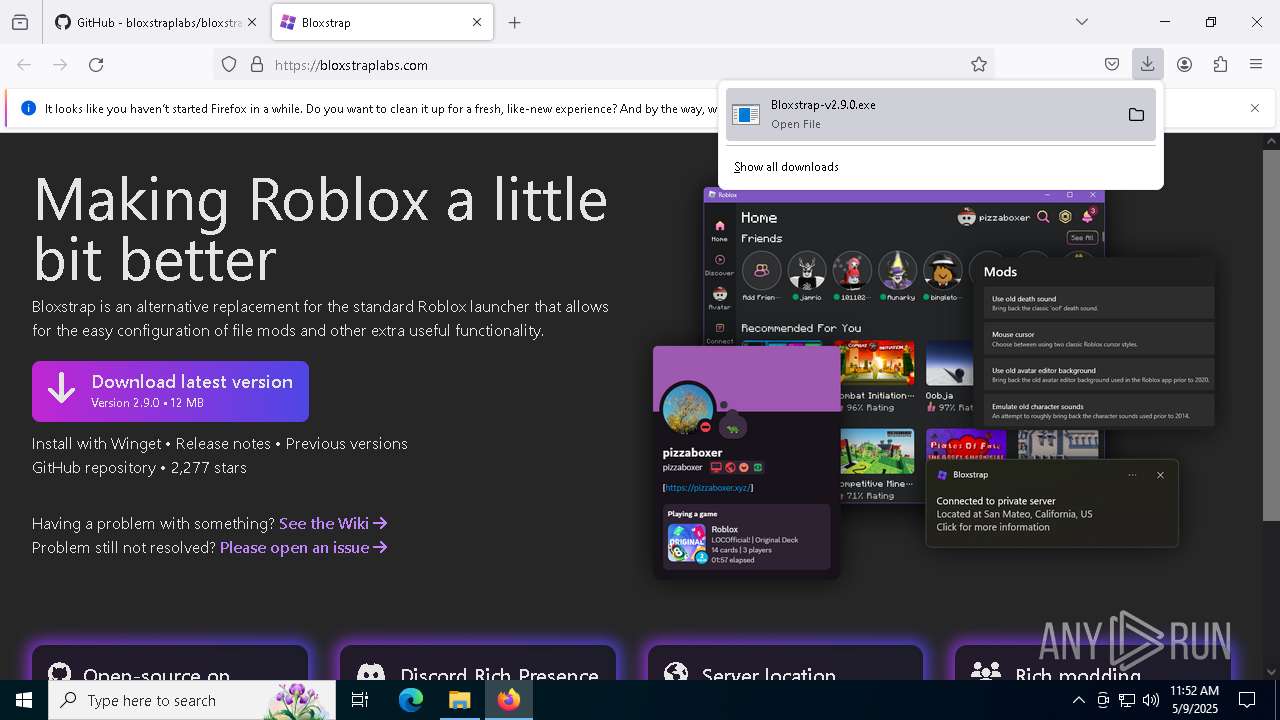The height and width of the screenshot is (720, 1280).
Task: Click Show all downloads
Action: [786, 167]
